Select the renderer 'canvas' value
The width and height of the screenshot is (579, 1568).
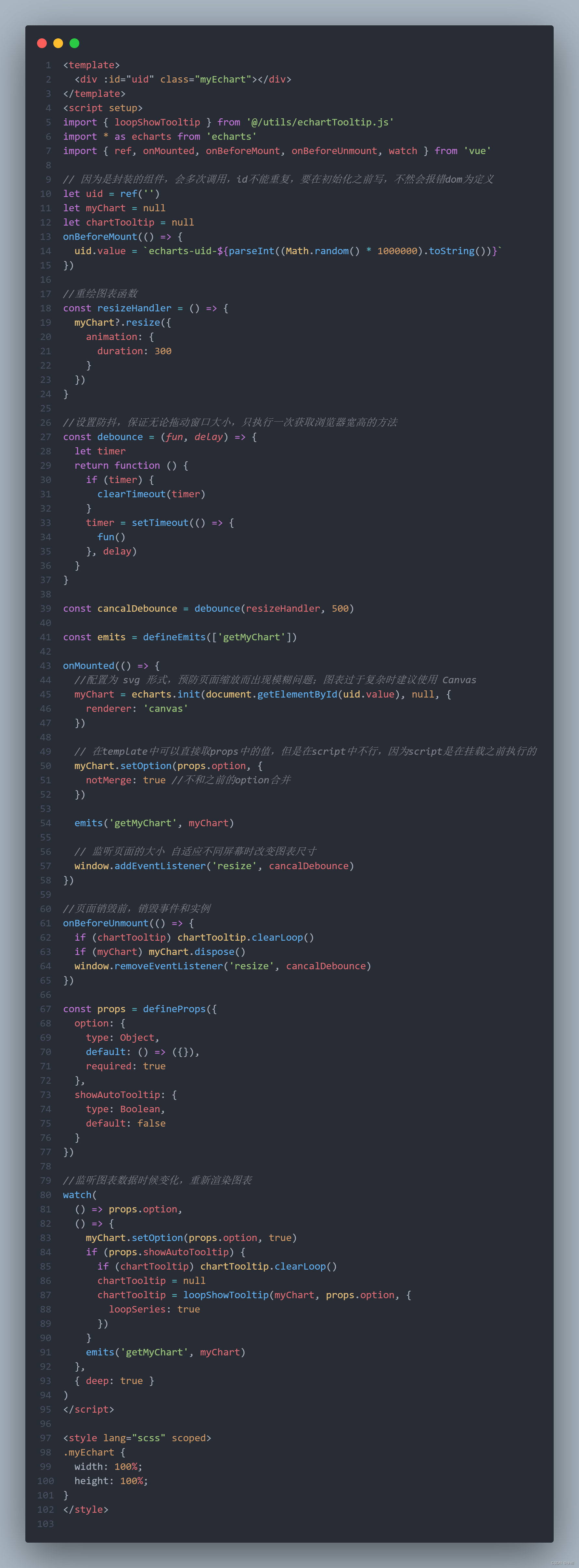click(166, 709)
